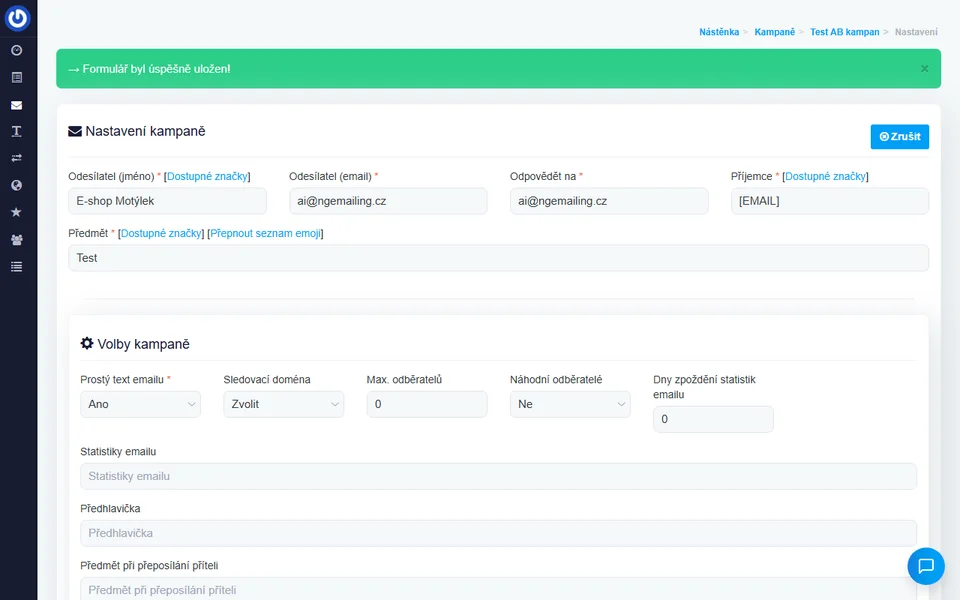Click the exchange arrows icon in sidebar
Viewport: 960px width, 600px height.
pyautogui.click(x=16, y=158)
